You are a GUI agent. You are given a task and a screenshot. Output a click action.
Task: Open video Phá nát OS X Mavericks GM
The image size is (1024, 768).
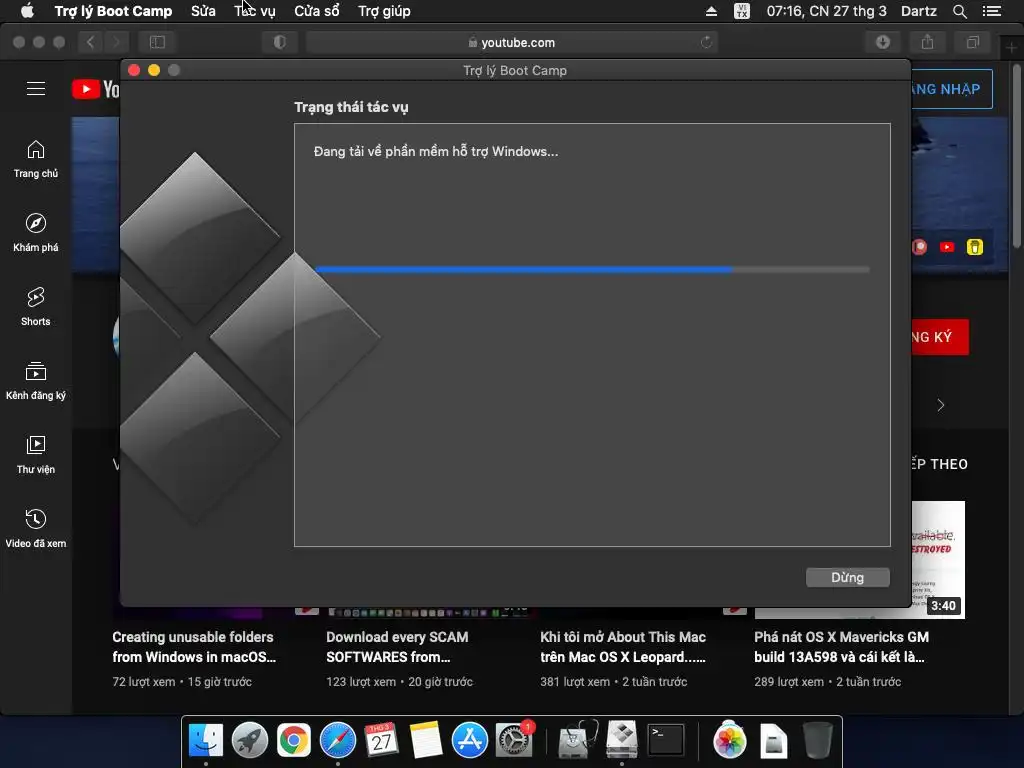tap(841, 647)
